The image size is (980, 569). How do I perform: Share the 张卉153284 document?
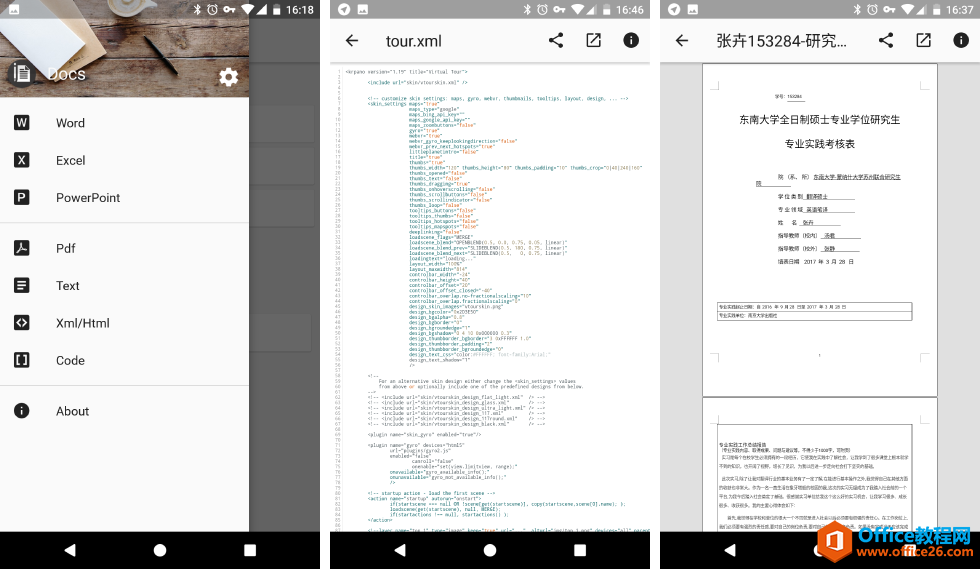886,41
